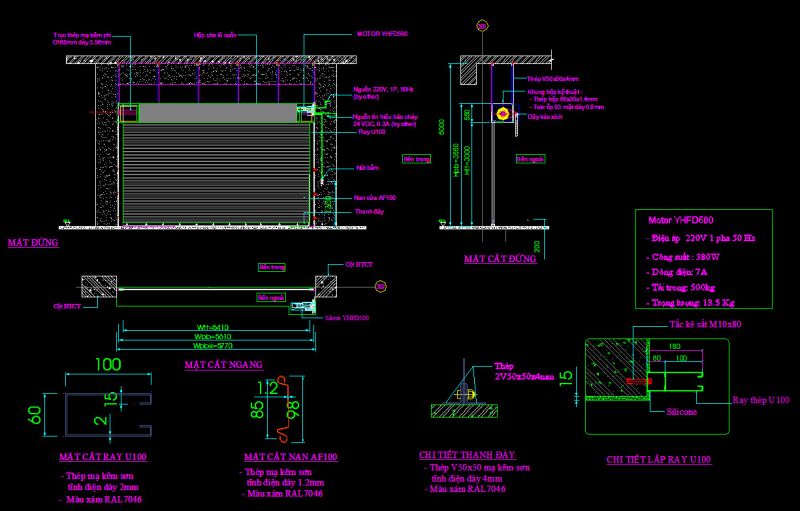Click the grid bubble beside horizontal section
The width and height of the screenshot is (800, 511).
(x=381, y=287)
